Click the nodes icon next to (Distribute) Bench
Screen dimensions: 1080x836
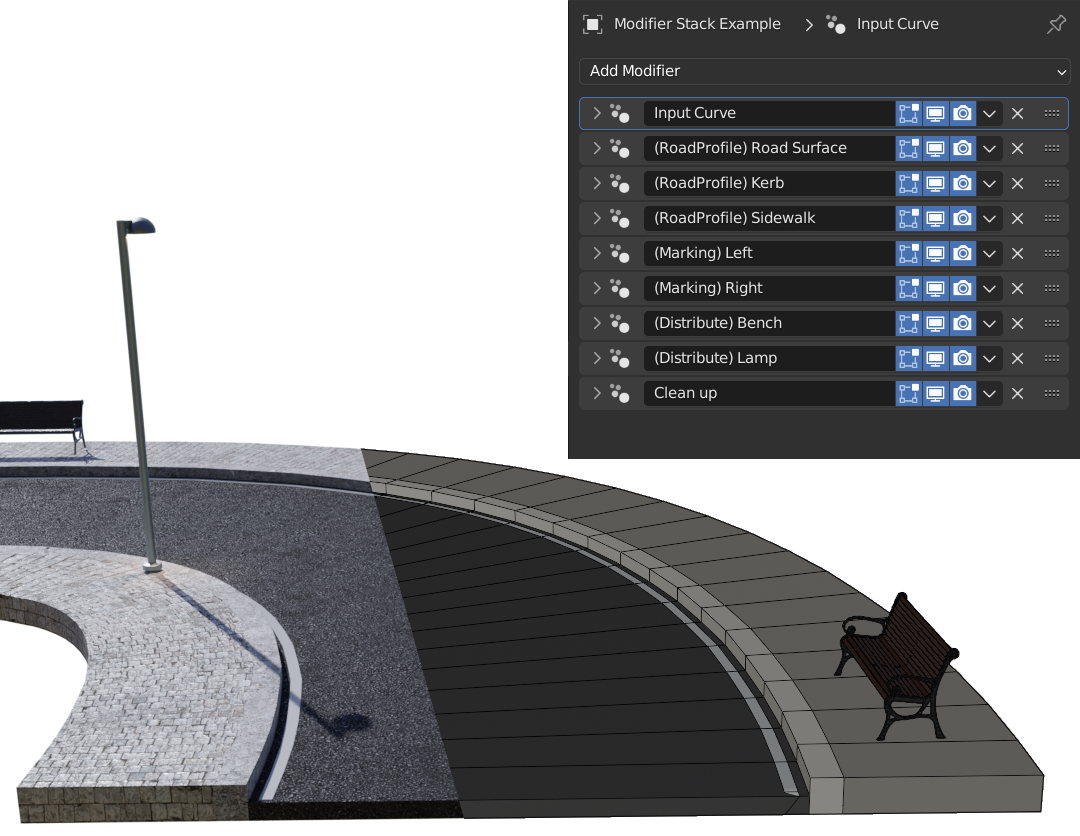(x=620, y=323)
